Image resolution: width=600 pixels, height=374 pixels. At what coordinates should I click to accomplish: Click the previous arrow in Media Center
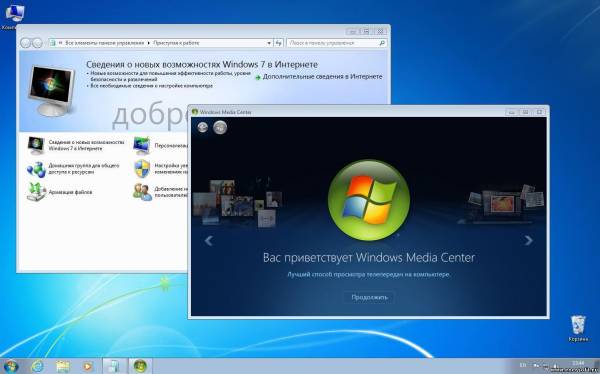(x=209, y=240)
